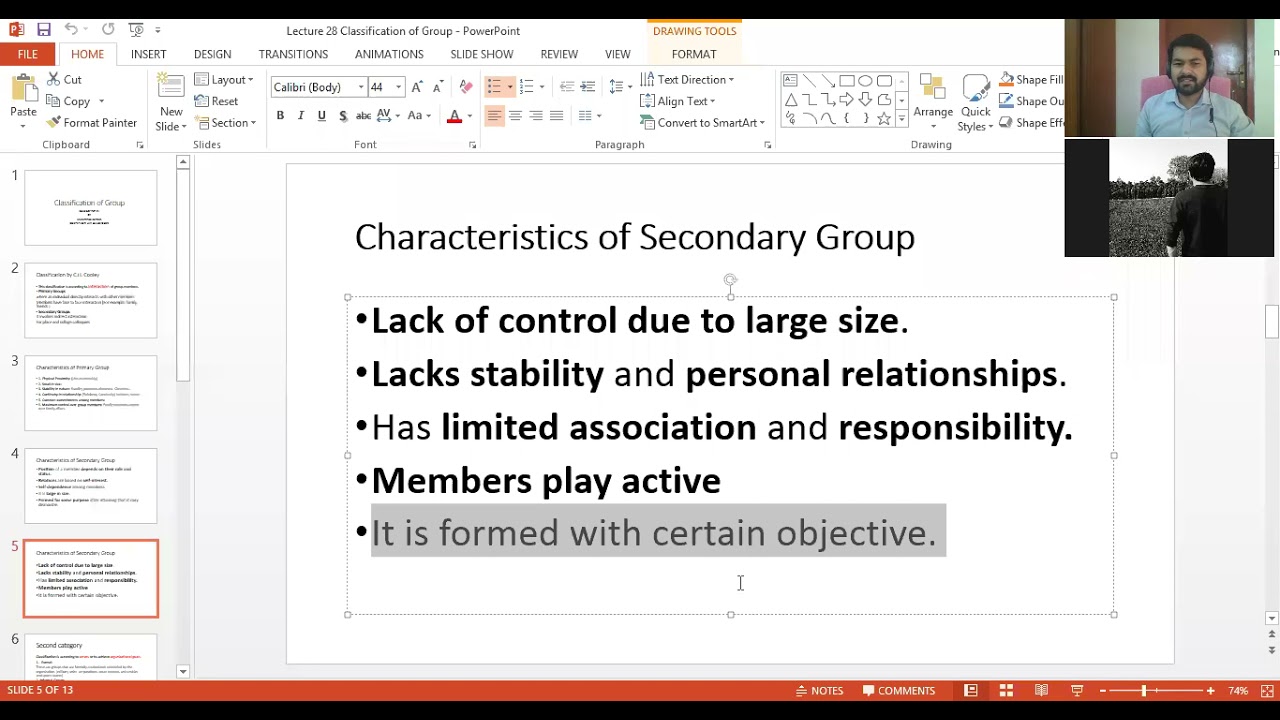Decrease the font size
This screenshot has height=720, width=1280.
point(437,87)
